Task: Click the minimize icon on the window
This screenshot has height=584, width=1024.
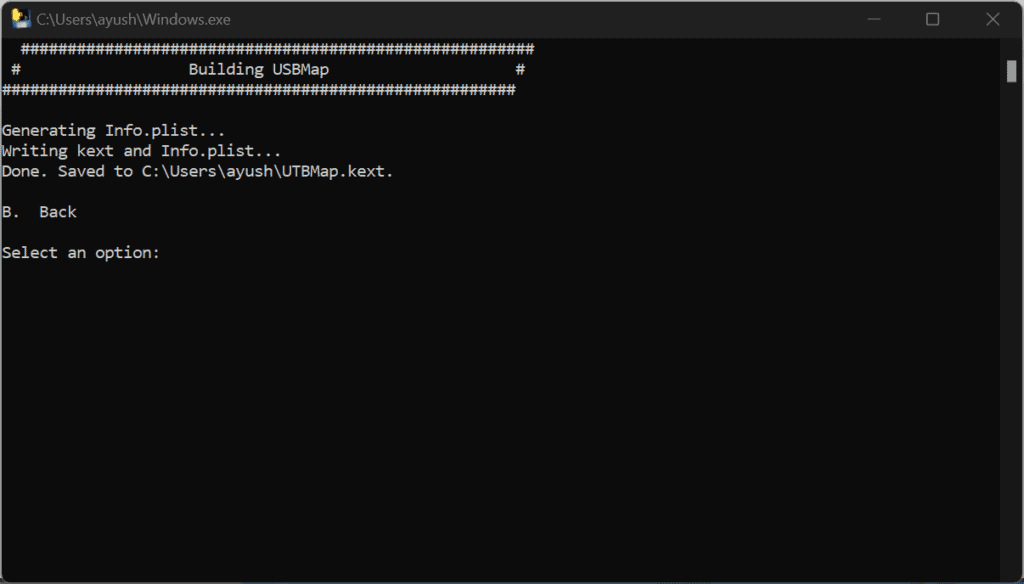Action: (873, 18)
